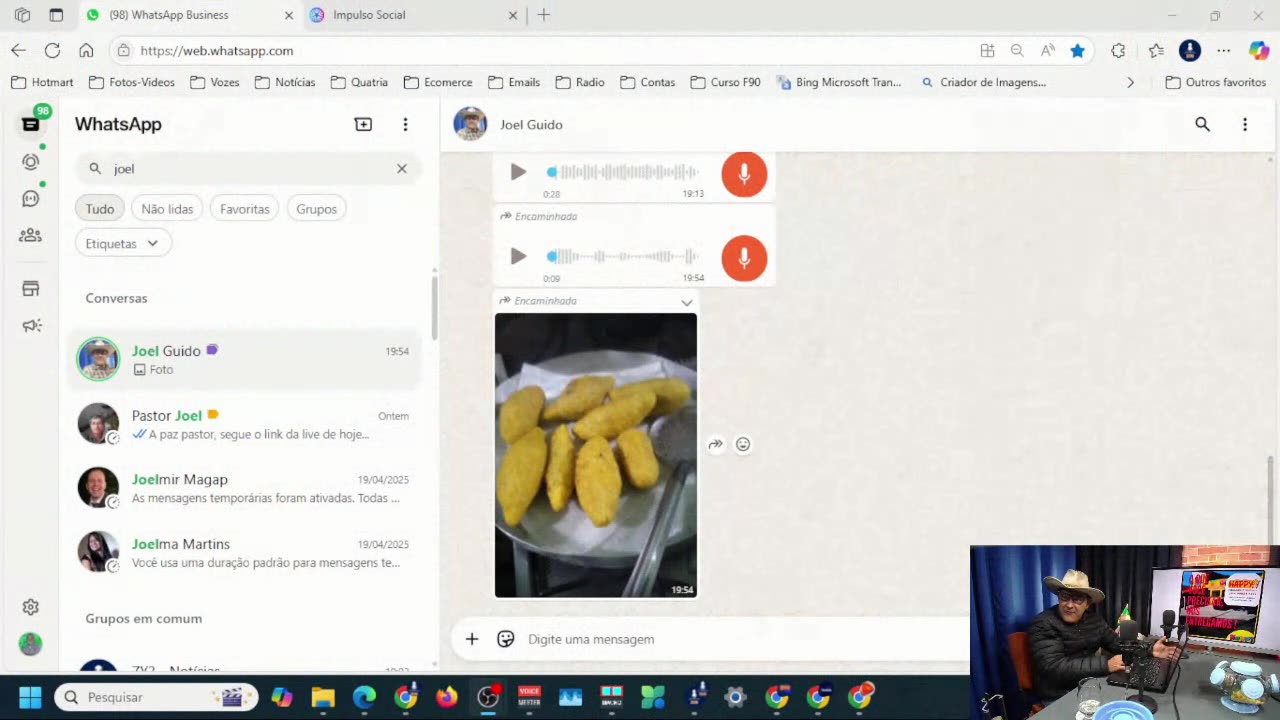Seek in the 0:28 audio waveform

tap(624, 172)
